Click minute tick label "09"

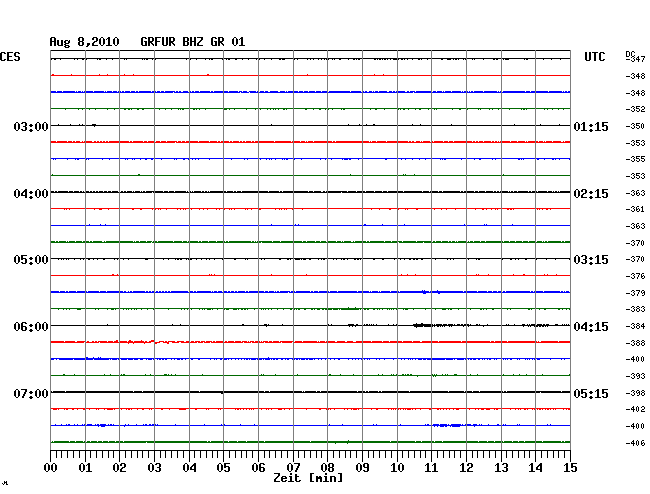[362, 468]
